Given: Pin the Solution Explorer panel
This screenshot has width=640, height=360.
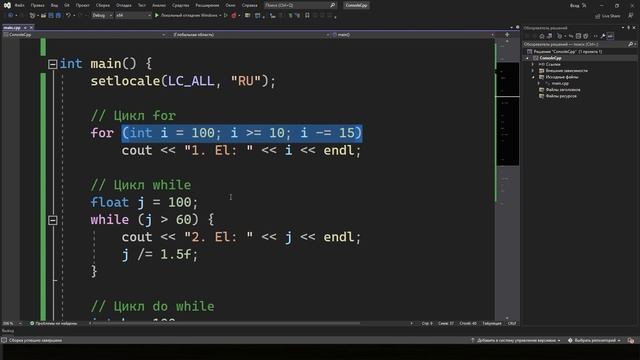Looking at the screenshot, I should 629,28.
